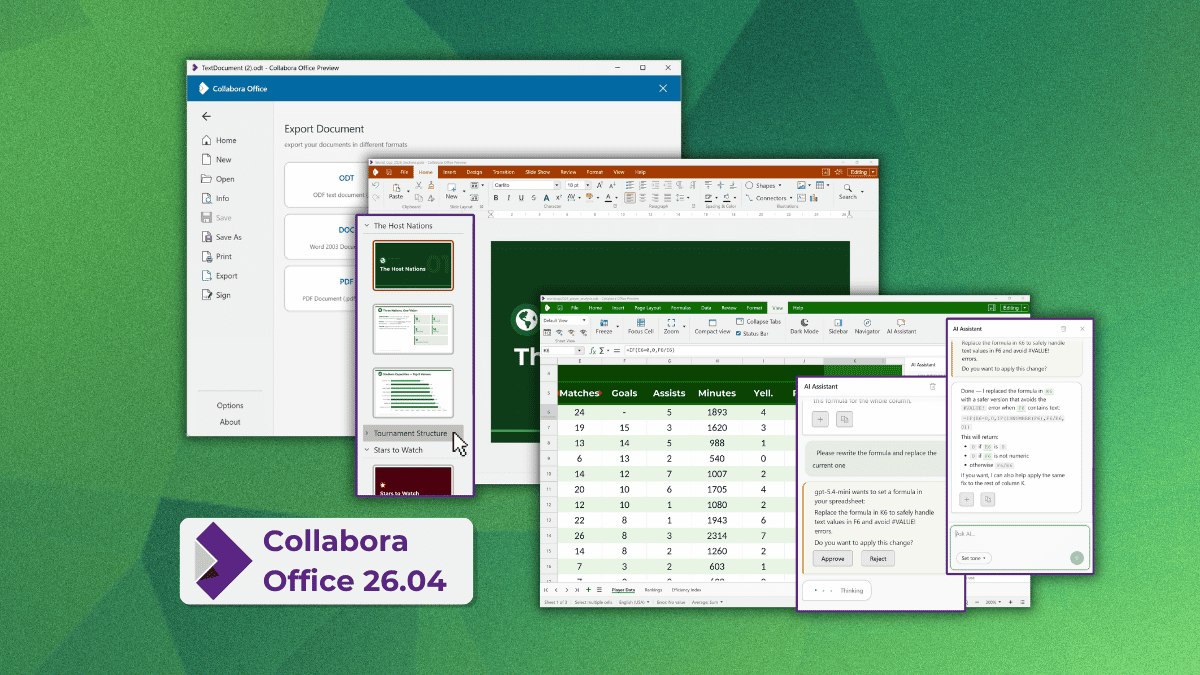
Task: Switch to the Rankings sheet tab
Action: pyautogui.click(x=653, y=590)
